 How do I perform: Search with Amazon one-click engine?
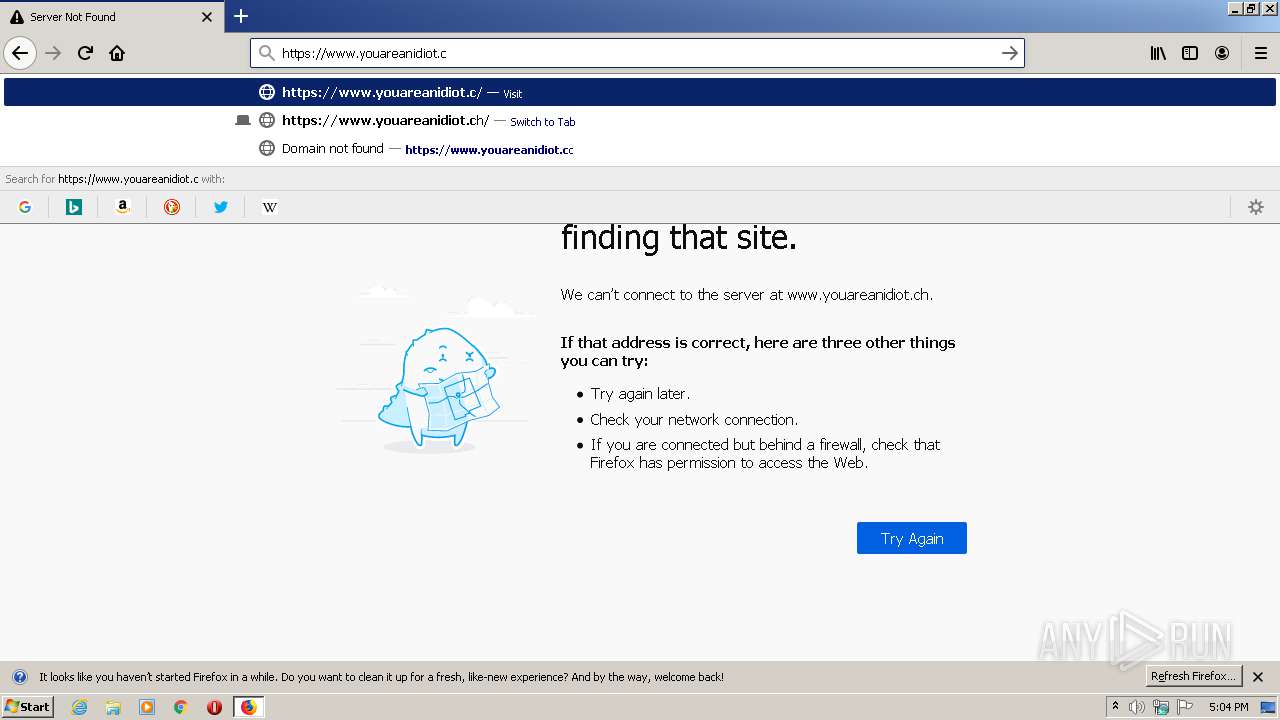coord(123,207)
